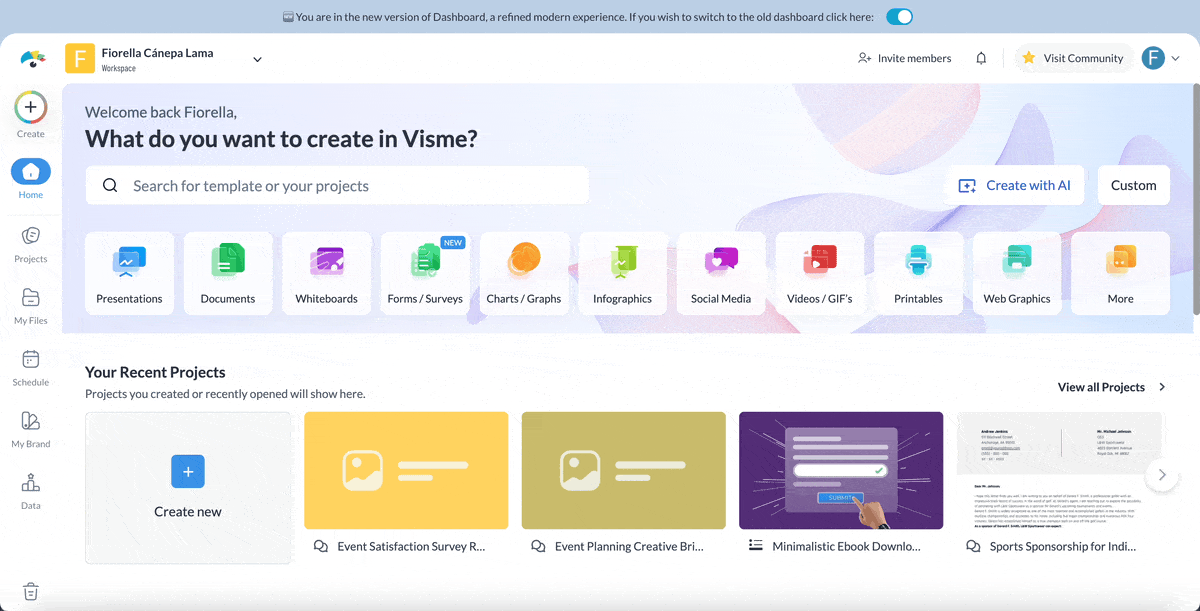Screen dimensions: 1200x611
Task: Click the Custom size button
Action: (1133, 185)
